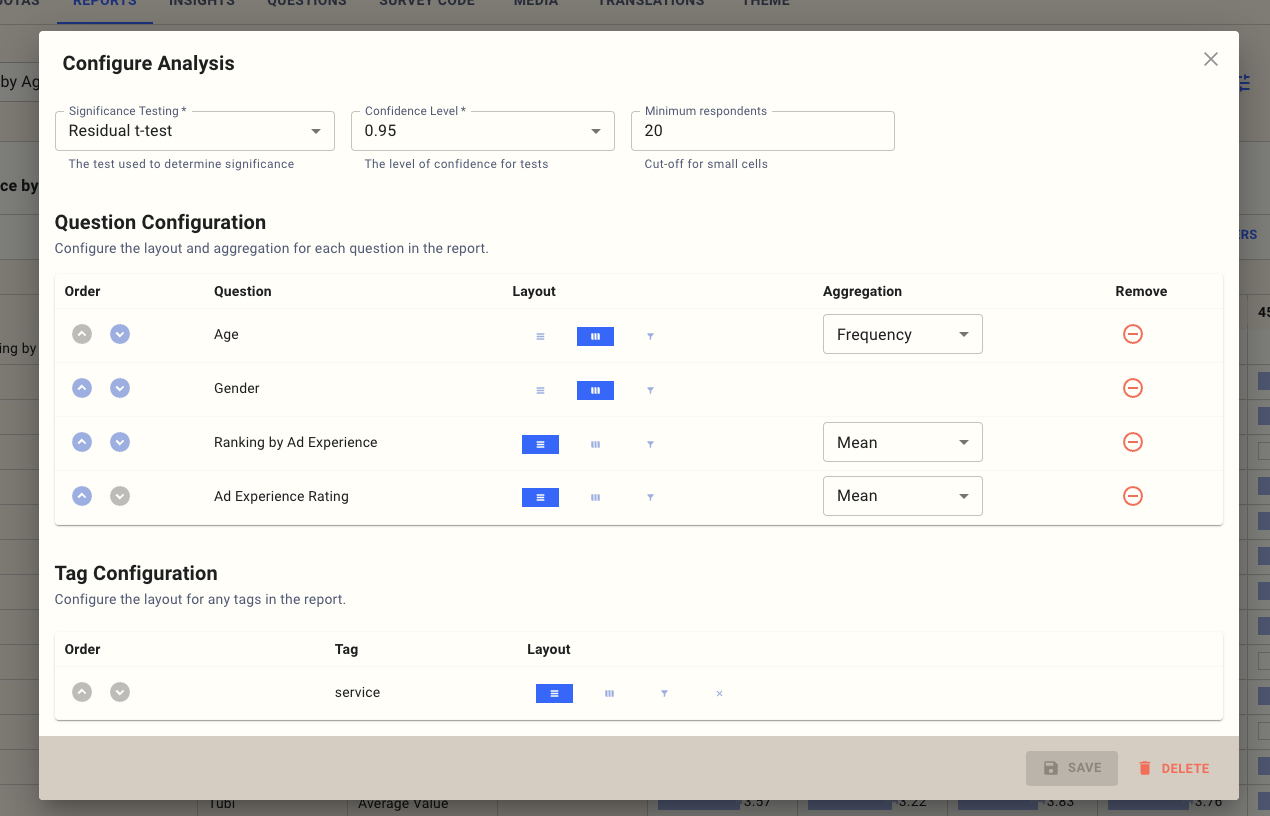Set service tag layout to columns
This screenshot has width=1270, height=816.
(609, 693)
